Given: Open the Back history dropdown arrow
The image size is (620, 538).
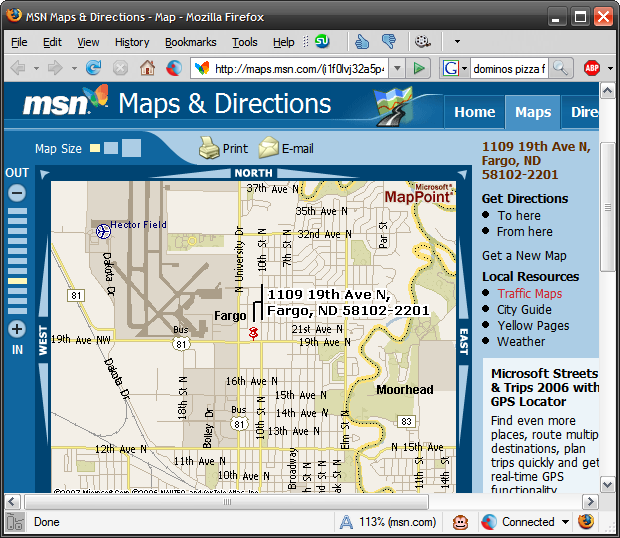Looking at the screenshot, I should point(36,68).
